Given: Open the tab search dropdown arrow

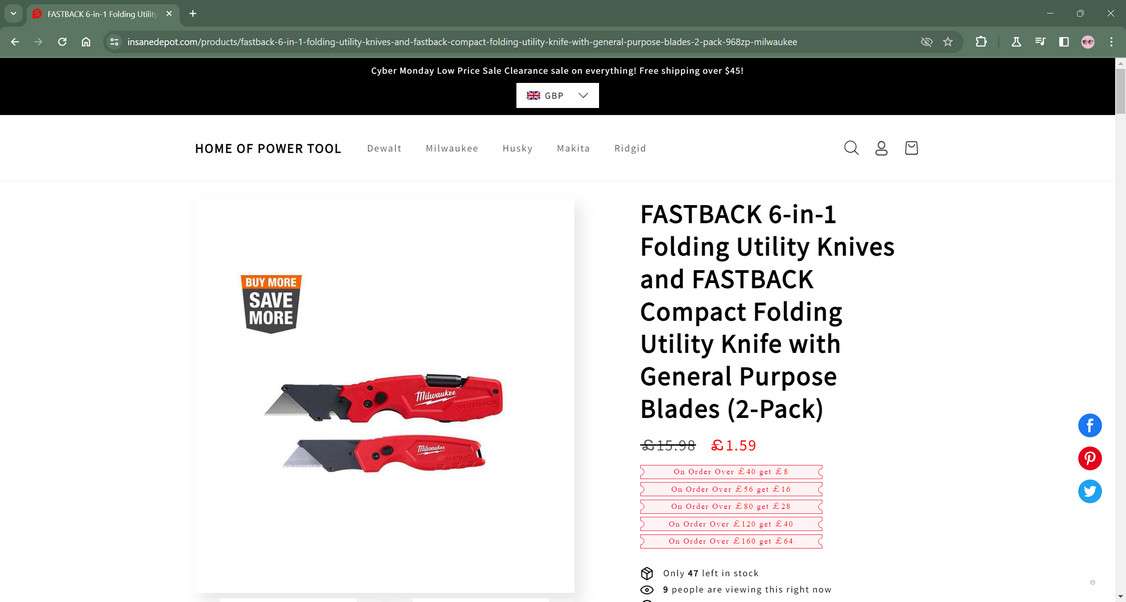Looking at the screenshot, I should click(13, 14).
